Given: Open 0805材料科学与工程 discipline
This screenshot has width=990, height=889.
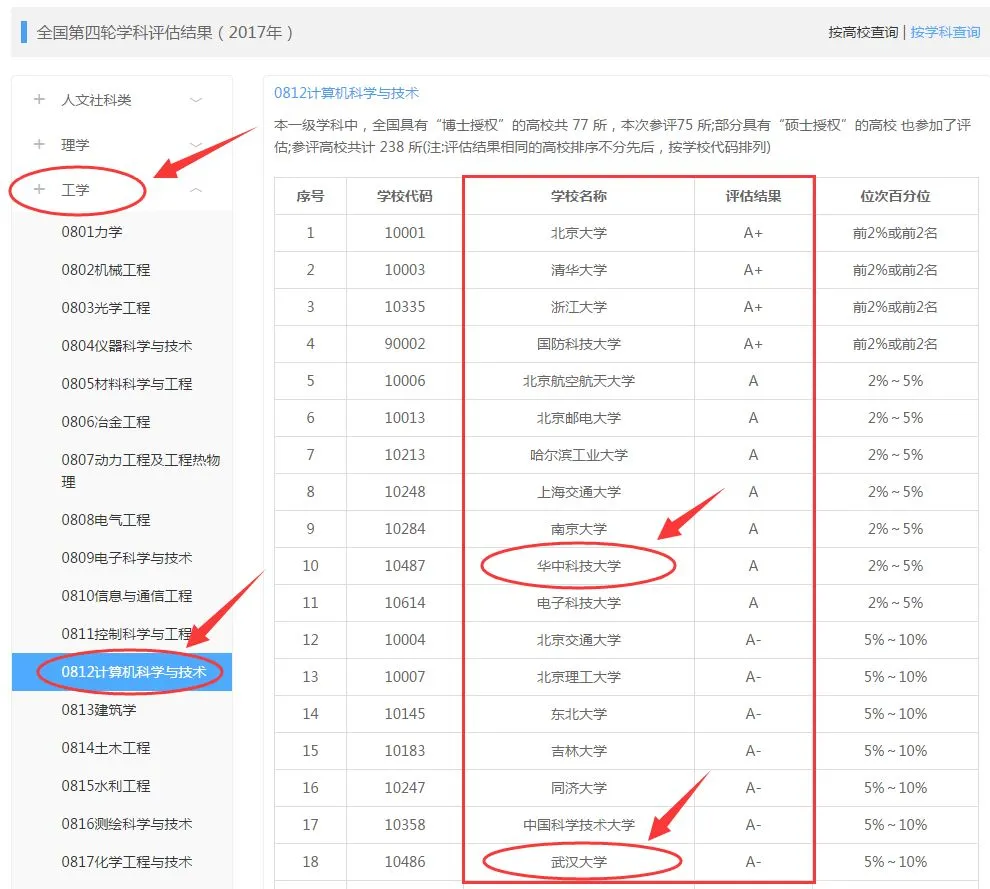Looking at the screenshot, I should pyautogui.click(x=127, y=383).
